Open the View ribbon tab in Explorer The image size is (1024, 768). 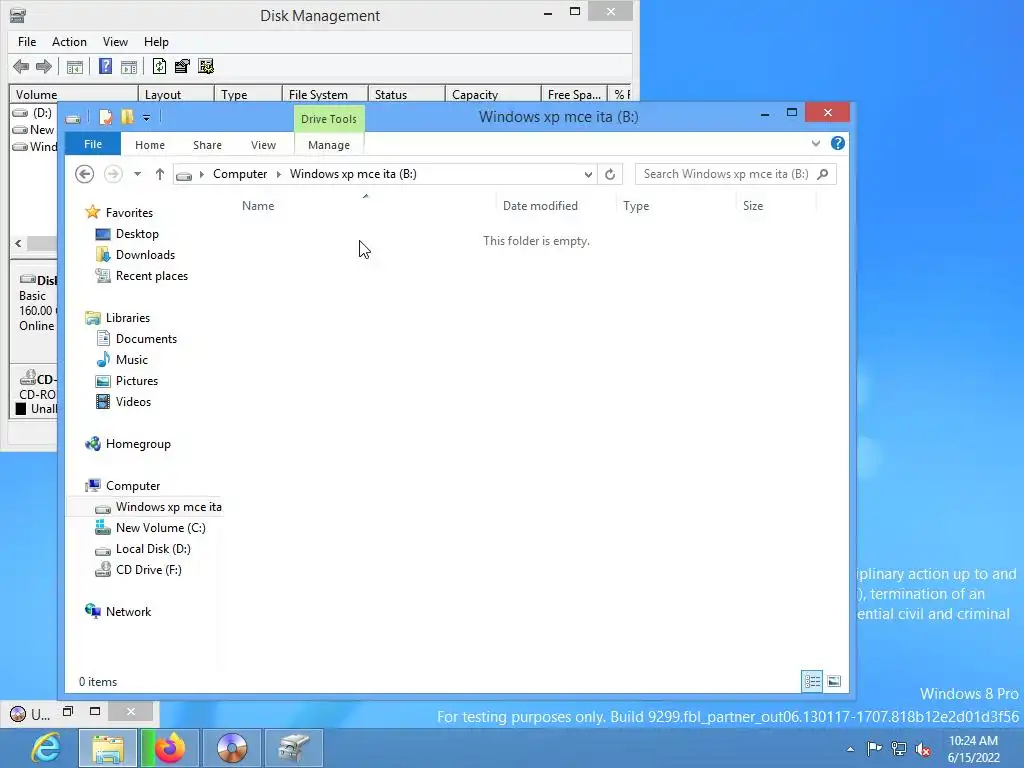click(x=263, y=145)
